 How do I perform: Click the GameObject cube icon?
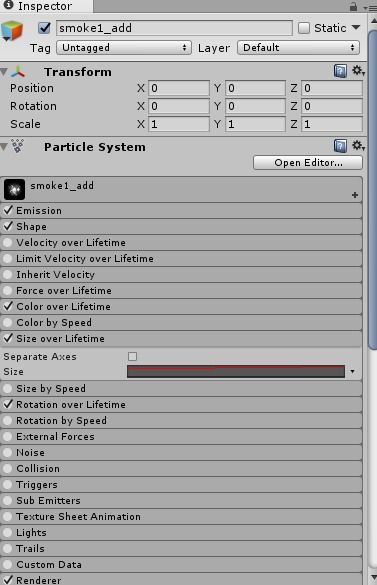point(12,31)
